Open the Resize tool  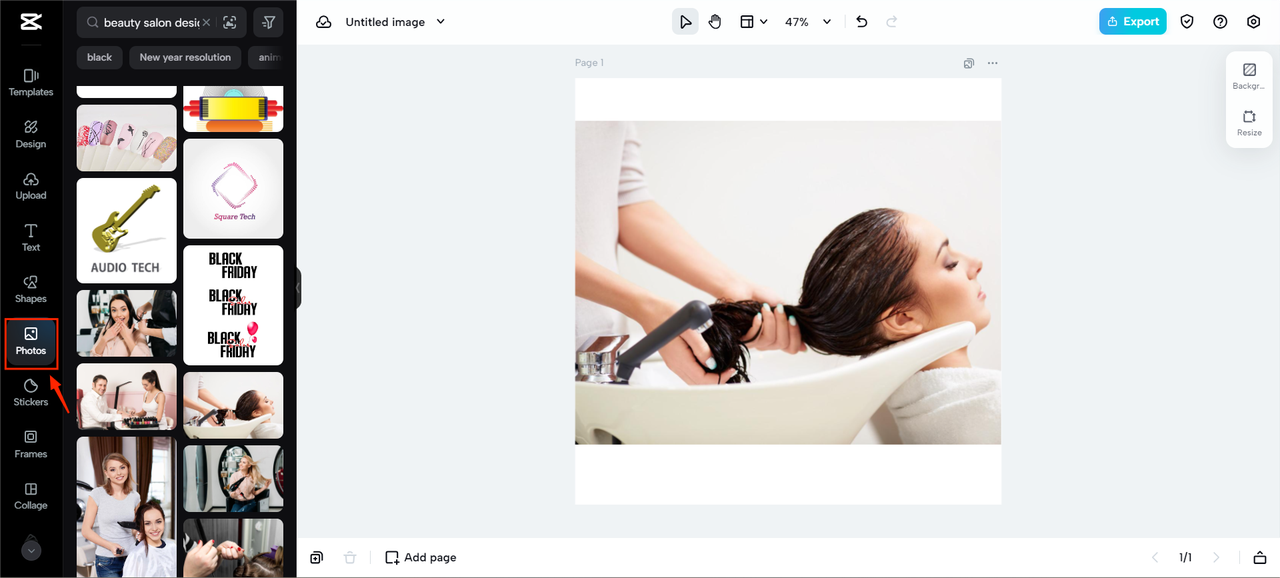tap(1249, 123)
